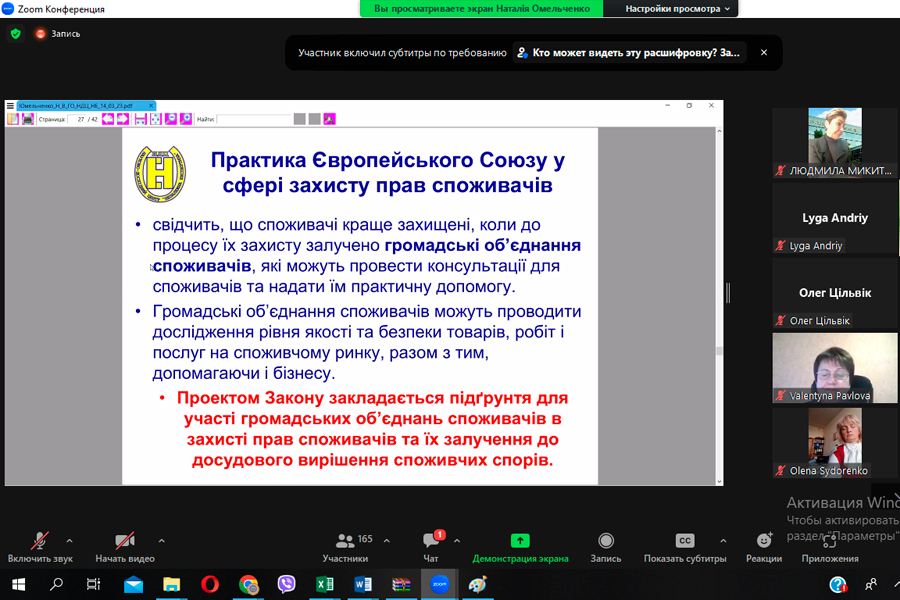This screenshot has width=900, height=600.
Task: Click the green encryption shield icon
Action: coord(15,34)
